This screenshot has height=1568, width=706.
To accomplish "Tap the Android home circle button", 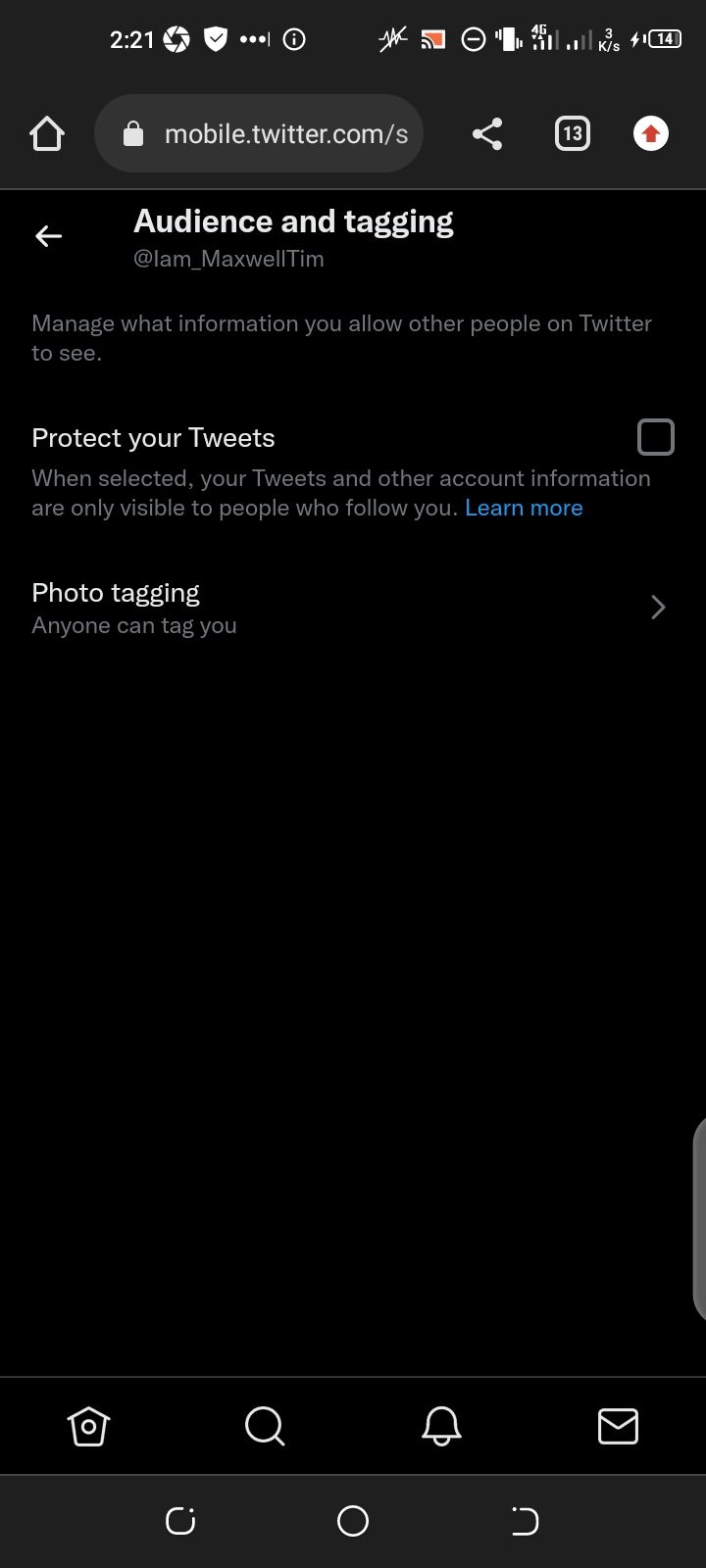I will click(x=353, y=1521).
